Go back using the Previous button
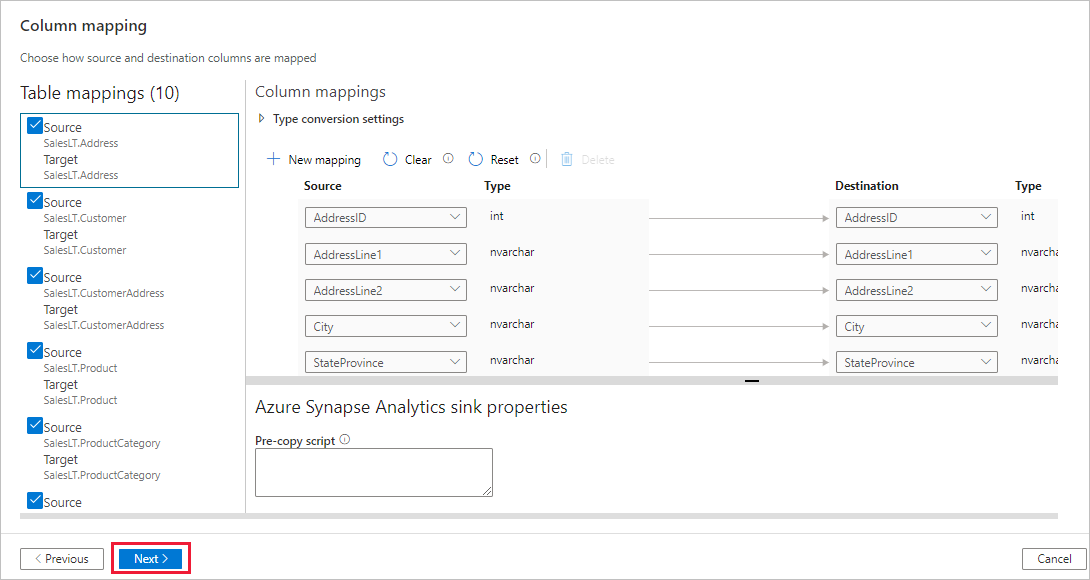 coord(62,558)
